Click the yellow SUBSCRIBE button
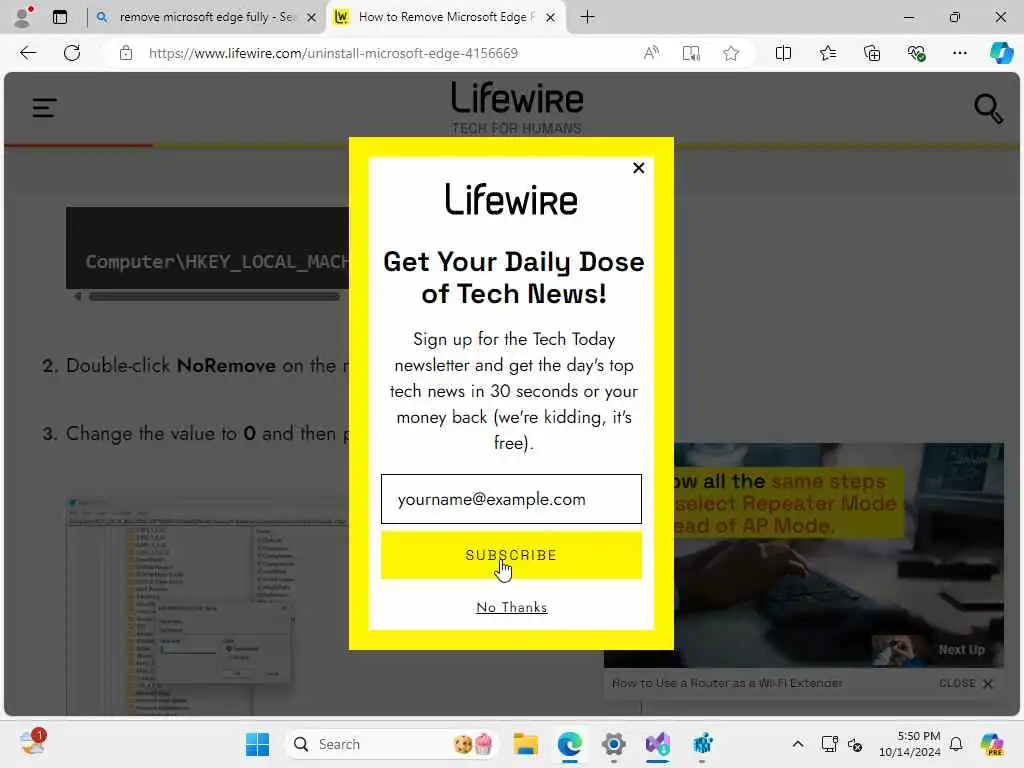Image resolution: width=1024 pixels, height=768 pixels. click(511, 555)
